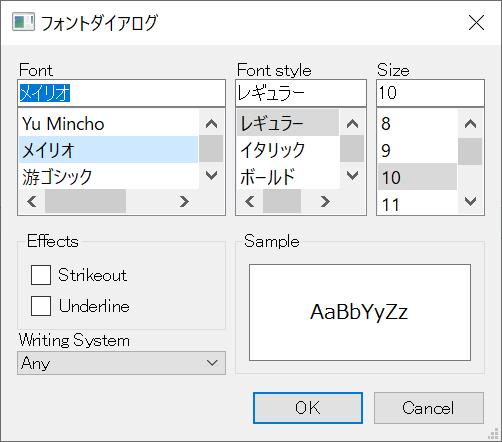Click Font list scroll down arrow

point(211,175)
